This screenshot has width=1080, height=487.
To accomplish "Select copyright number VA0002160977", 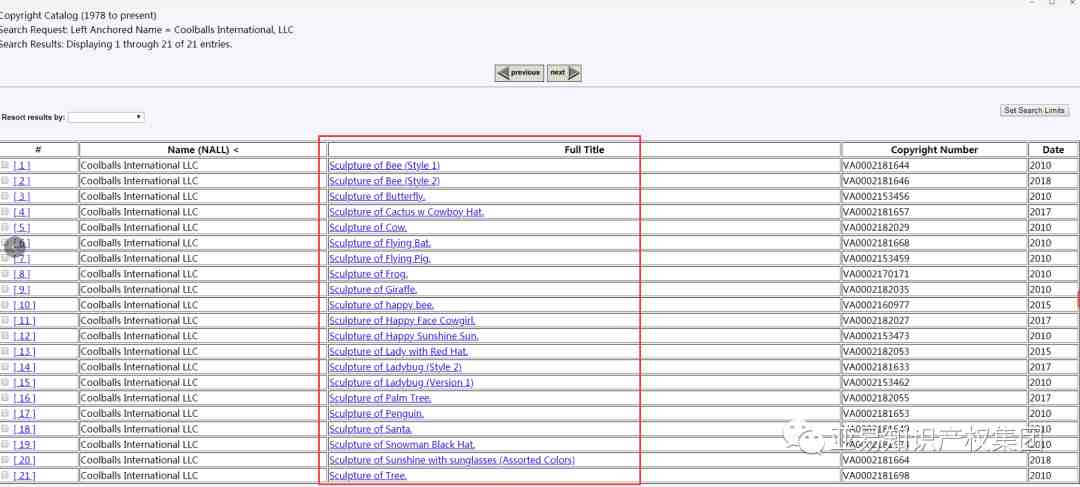I will [x=877, y=305].
